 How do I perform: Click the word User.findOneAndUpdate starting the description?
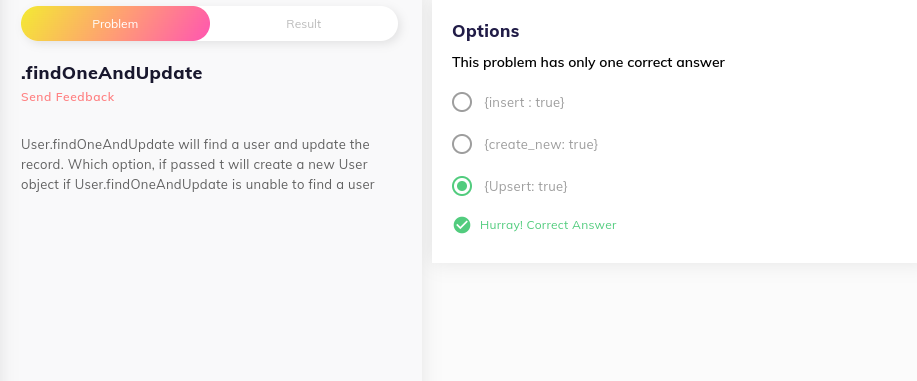point(98,145)
